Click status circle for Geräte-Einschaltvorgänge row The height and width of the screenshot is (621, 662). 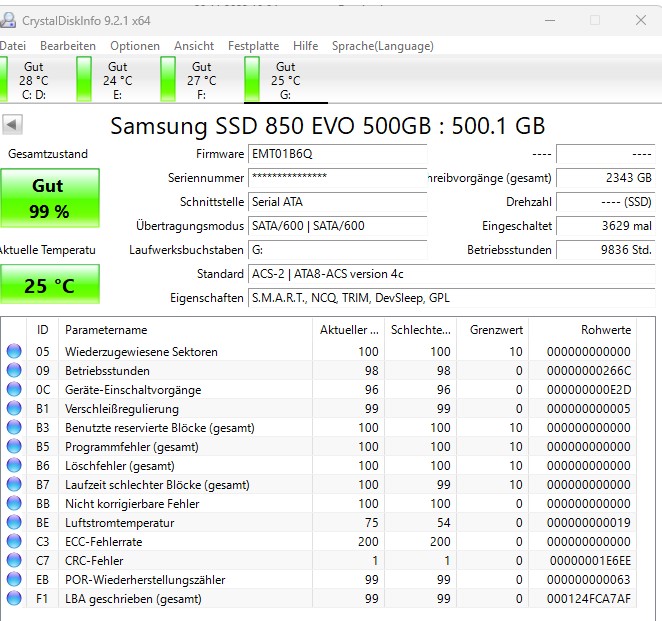(x=14, y=389)
